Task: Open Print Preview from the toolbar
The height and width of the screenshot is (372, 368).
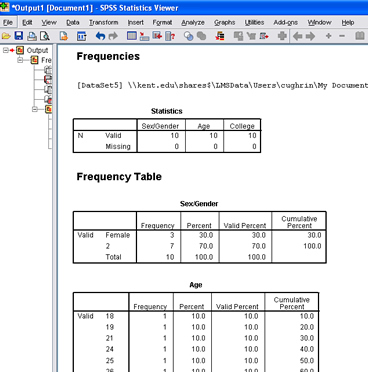Action: tap(44, 36)
